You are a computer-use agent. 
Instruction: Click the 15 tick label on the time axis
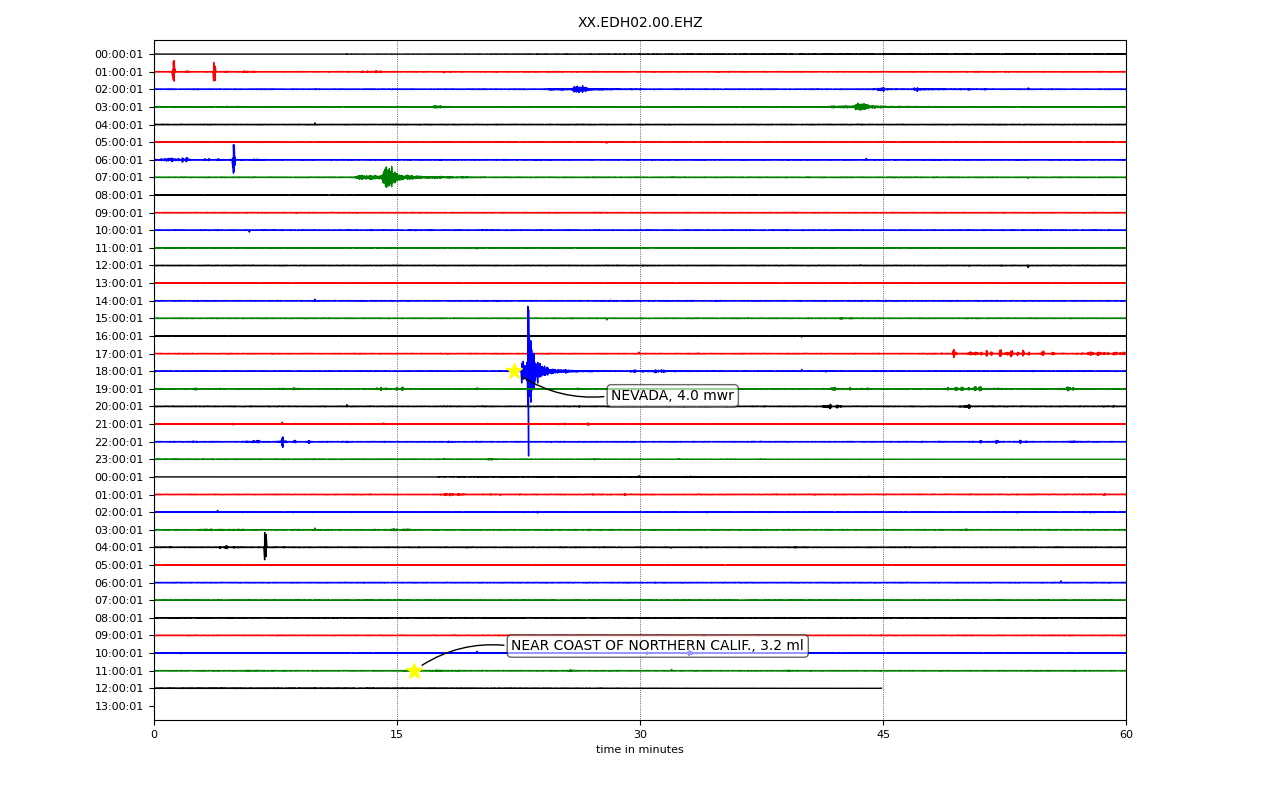397,735
